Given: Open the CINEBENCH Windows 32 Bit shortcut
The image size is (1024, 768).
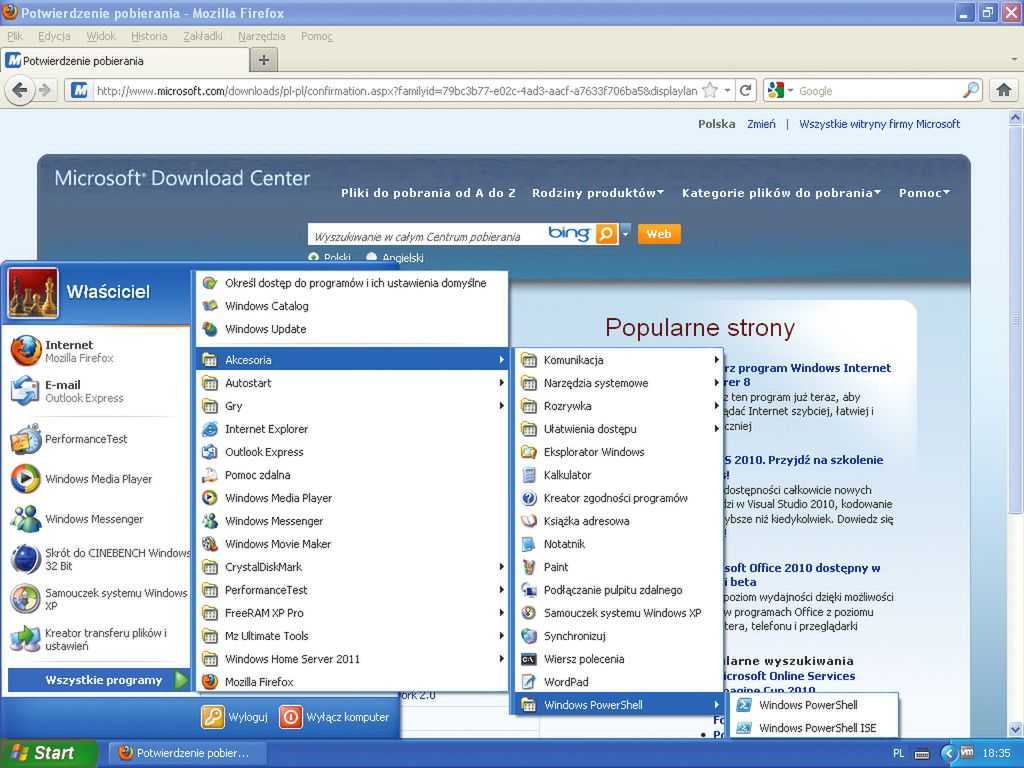Looking at the screenshot, I should click(x=98, y=559).
